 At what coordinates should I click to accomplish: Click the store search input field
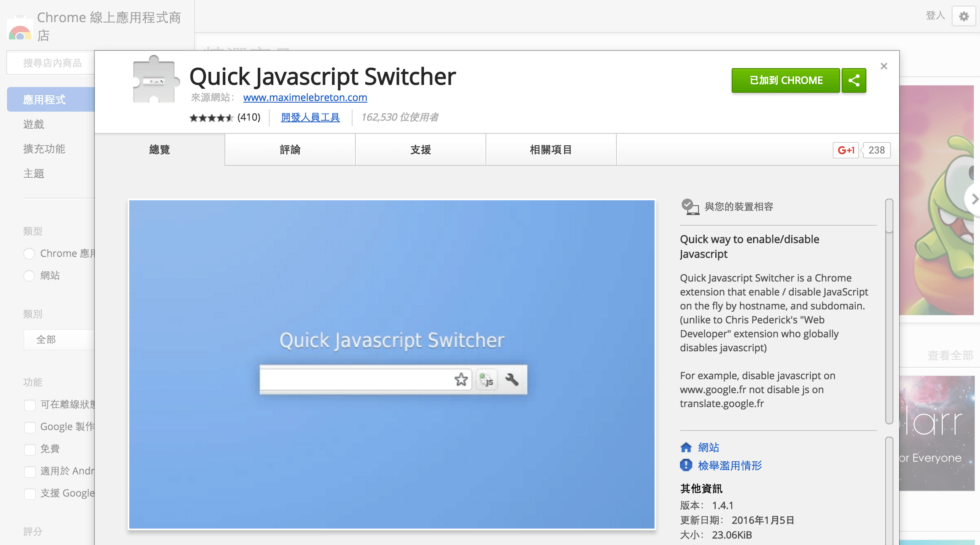[50, 63]
